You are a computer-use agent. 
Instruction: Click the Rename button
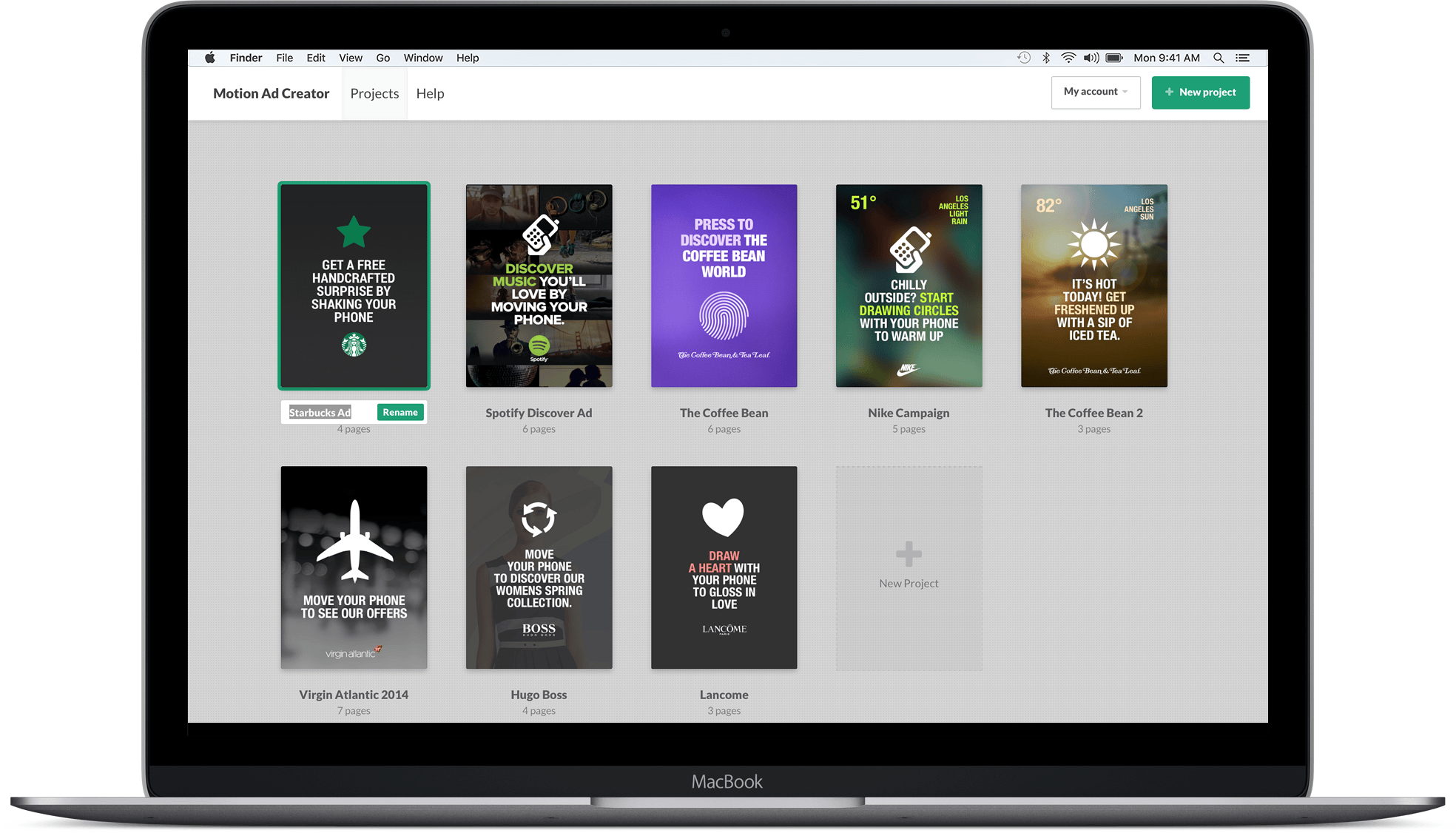pos(400,412)
